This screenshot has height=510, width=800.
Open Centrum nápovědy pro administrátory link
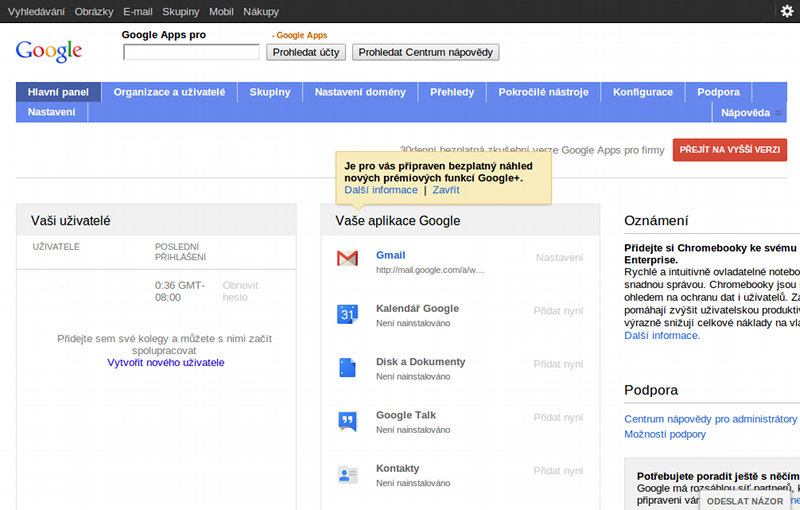710,419
